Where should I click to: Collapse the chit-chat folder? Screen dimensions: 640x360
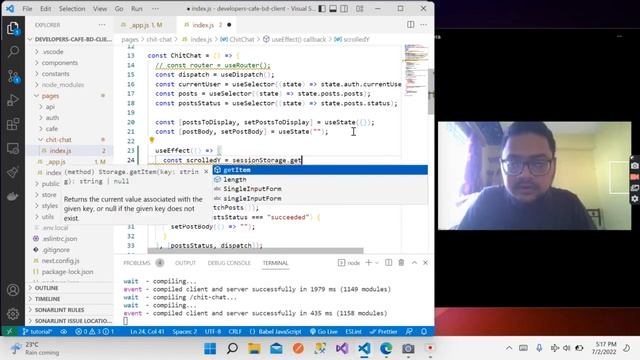59,140
